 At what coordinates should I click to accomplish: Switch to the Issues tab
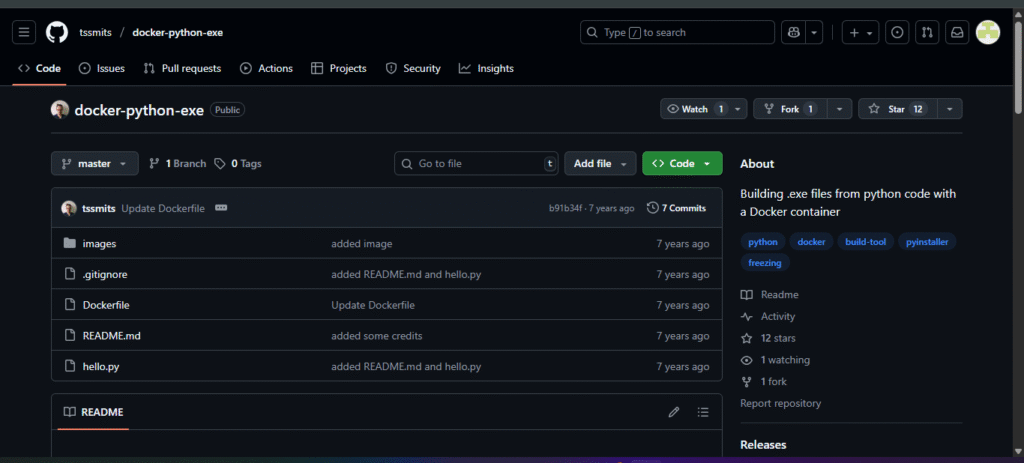tap(102, 69)
